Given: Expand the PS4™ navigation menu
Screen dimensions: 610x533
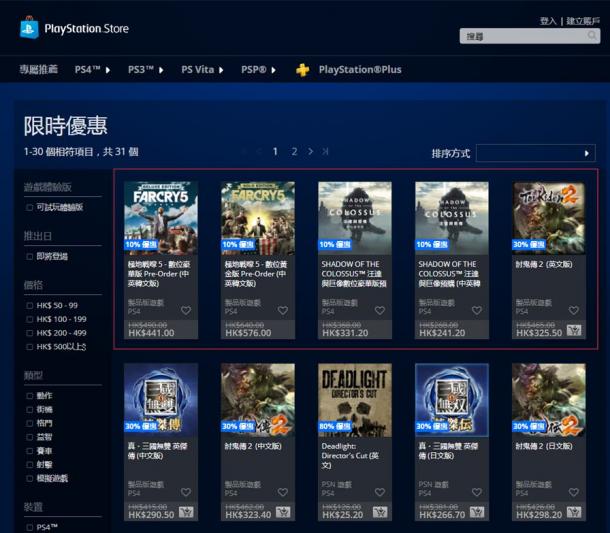Looking at the screenshot, I should click(93, 70).
